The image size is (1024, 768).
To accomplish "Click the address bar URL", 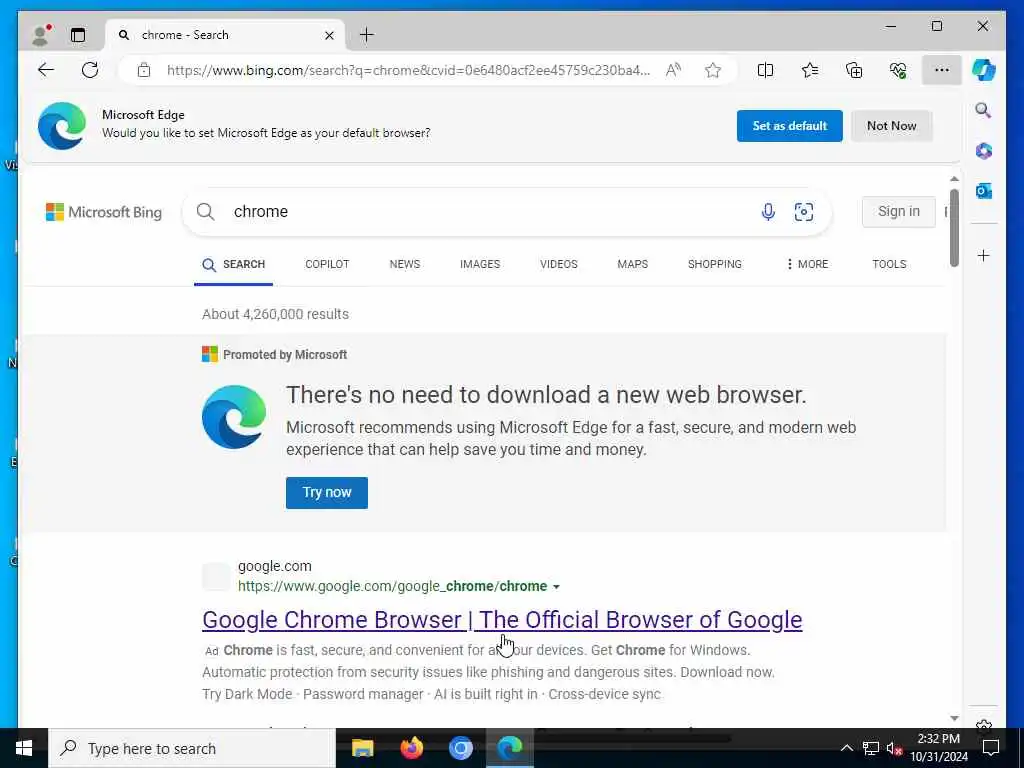I will 408,70.
